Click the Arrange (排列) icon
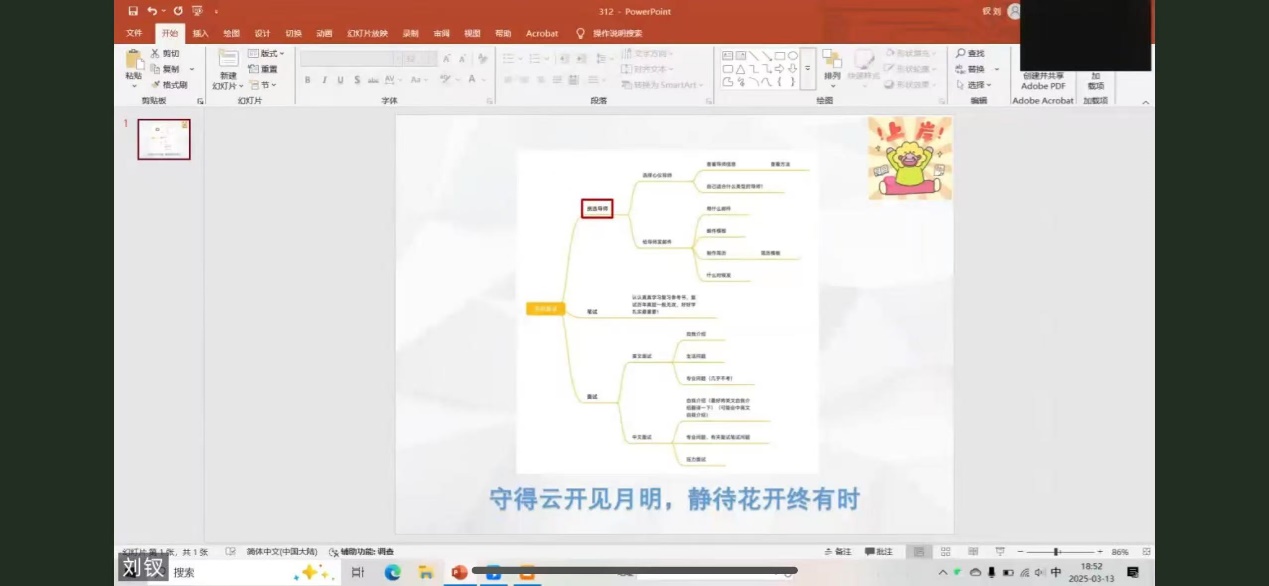Screen dimensions: 1269x586 click(x=832, y=60)
